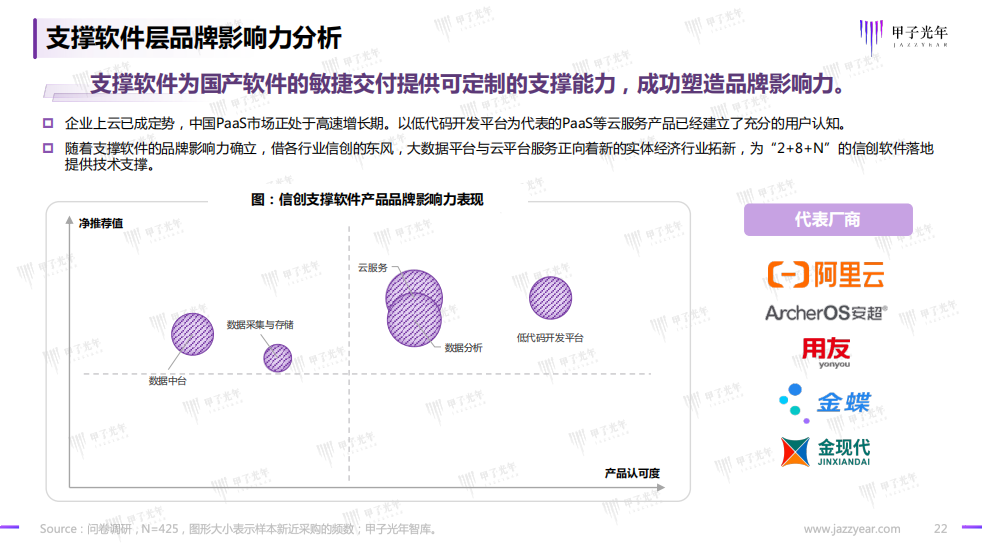Click the 代表厂商 purple header button

click(827, 219)
